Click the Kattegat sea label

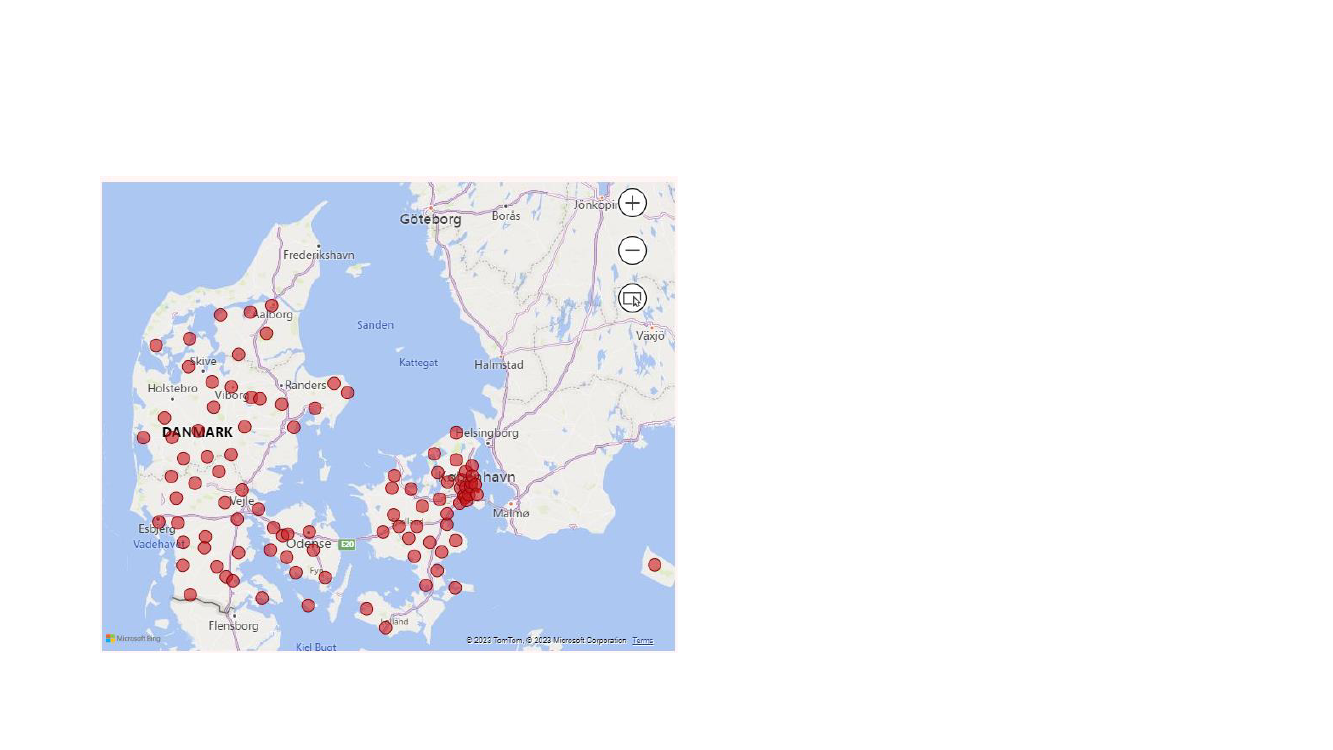click(418, 362)
